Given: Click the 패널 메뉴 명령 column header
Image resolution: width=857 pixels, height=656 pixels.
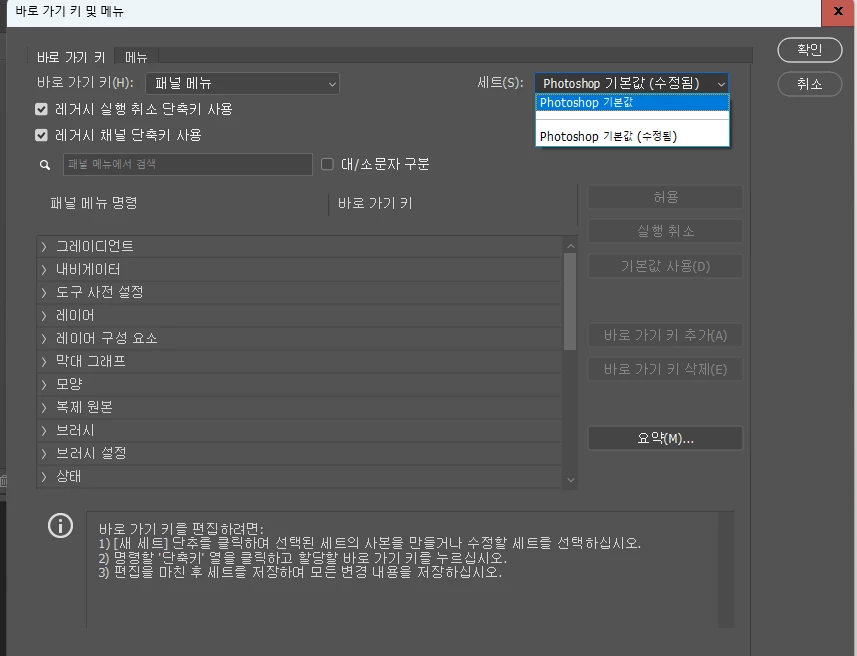Looking at the screenshot, I should (x=93, y=203).
